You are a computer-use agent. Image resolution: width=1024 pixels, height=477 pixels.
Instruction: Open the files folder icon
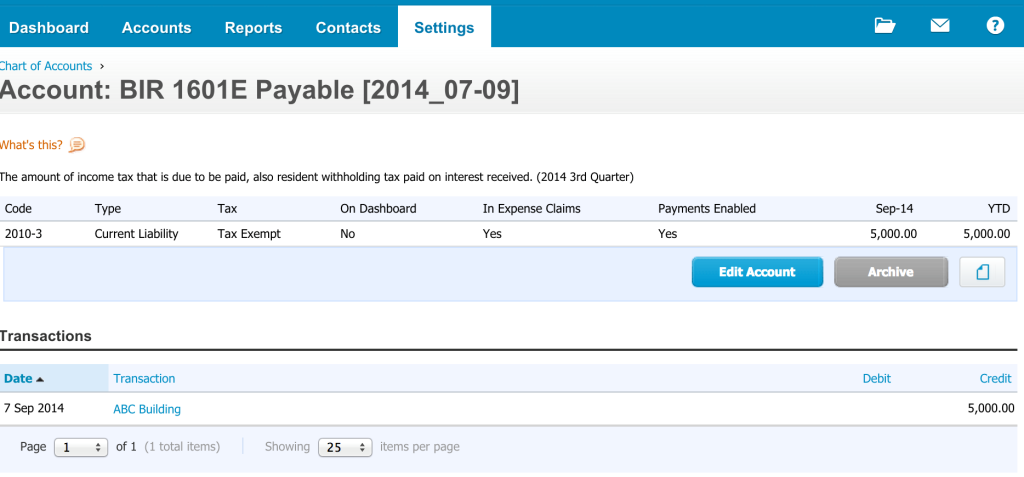(885, 25)
